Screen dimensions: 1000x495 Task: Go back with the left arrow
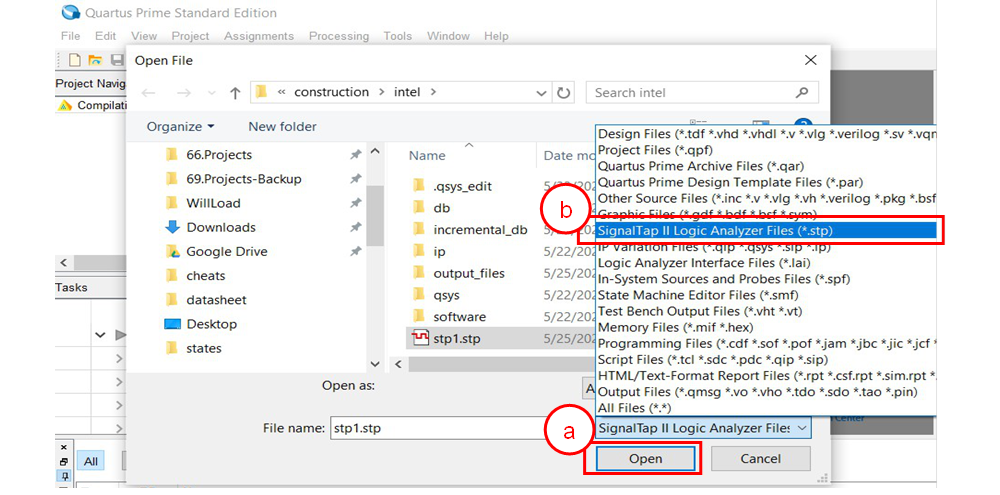[x=149, y=93]
